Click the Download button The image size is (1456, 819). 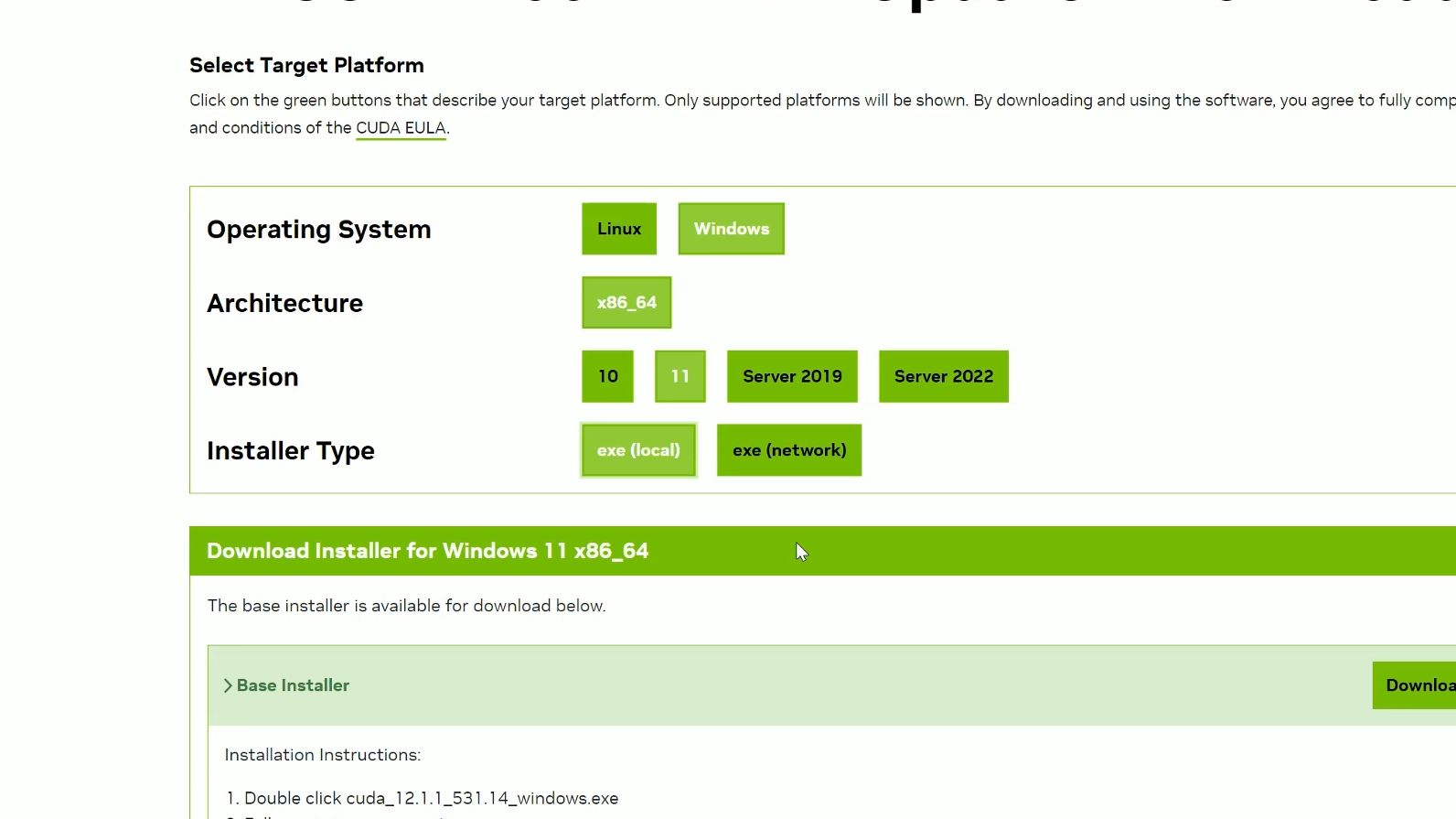[1414, 685]
